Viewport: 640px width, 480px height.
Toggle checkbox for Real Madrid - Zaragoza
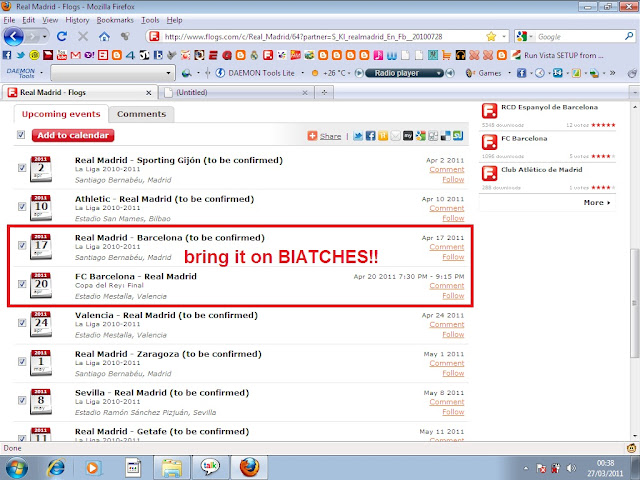[22, 362]
